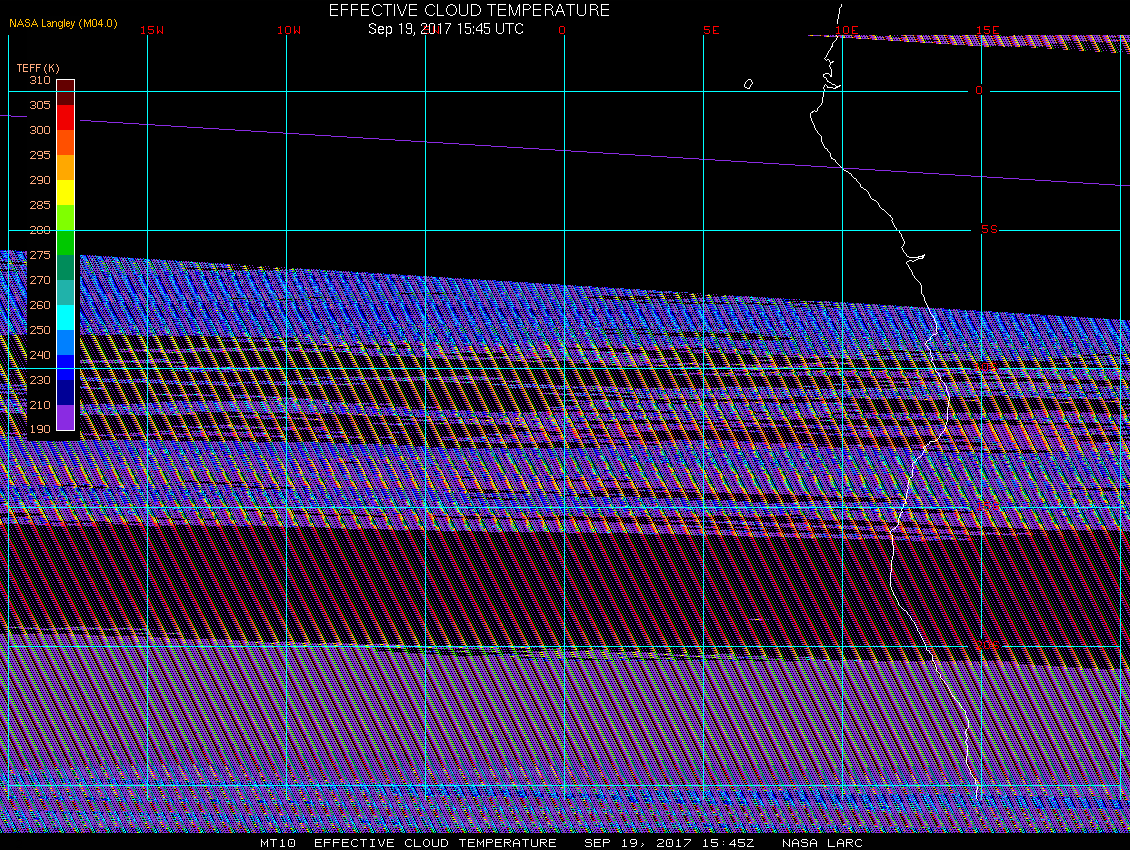Click the NASA LARC text in footer
The width and height of the screenshot is (1130, 850).
(x=822, y=843)
